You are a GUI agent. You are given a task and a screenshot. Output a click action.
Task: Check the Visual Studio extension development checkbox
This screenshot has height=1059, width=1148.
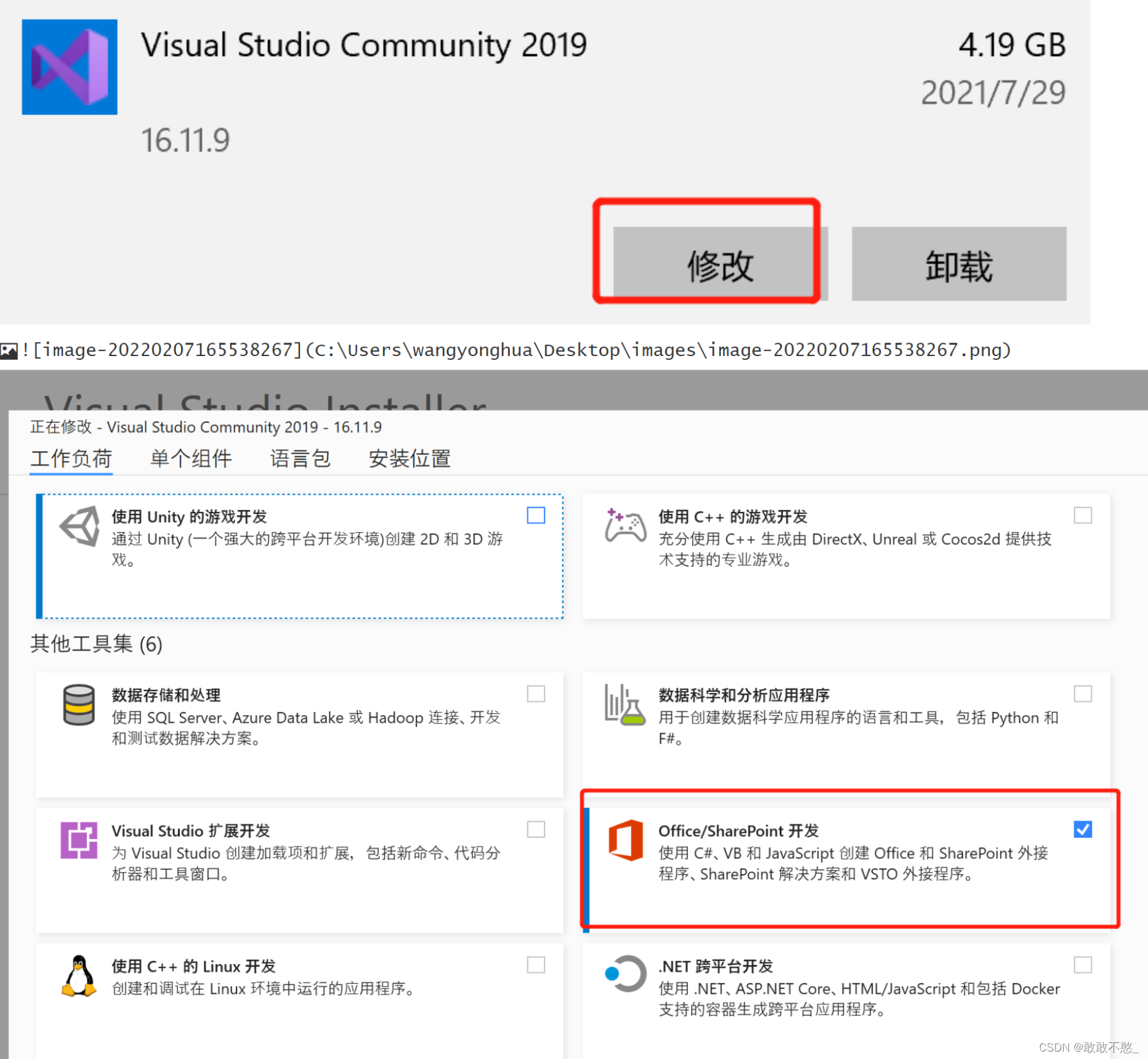pyautogui.click(x=536, y=829)
